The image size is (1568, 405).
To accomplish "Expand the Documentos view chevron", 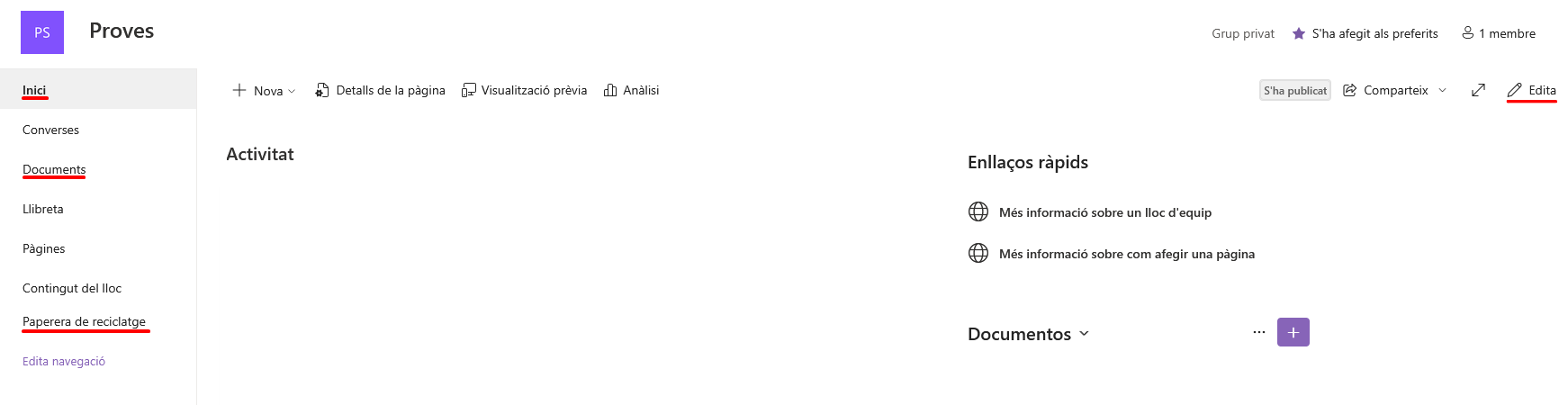I will 1084,333.
